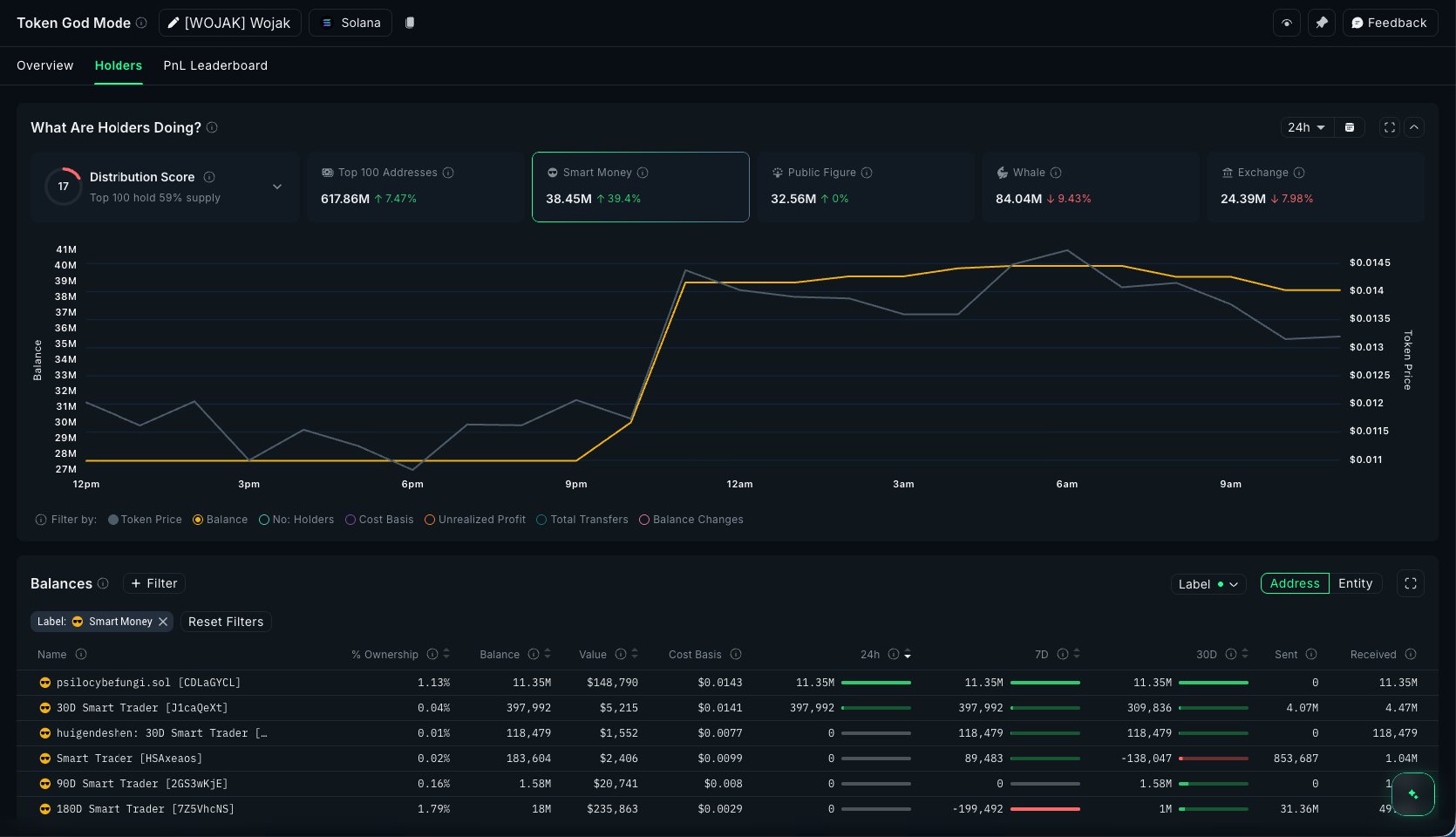Open the calendar icon next to 24h
This screenshot has width=1456, height=837.
pyautogui.click(x=1350, y=127)
